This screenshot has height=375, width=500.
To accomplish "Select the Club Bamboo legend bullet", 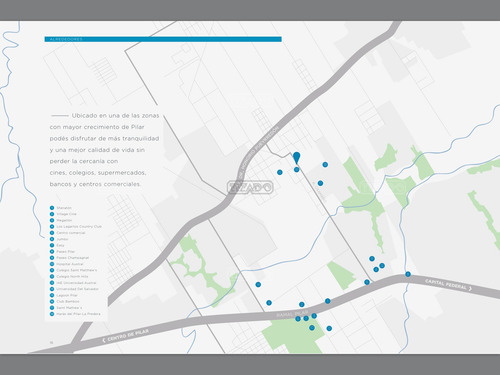I will pos(52,301).
